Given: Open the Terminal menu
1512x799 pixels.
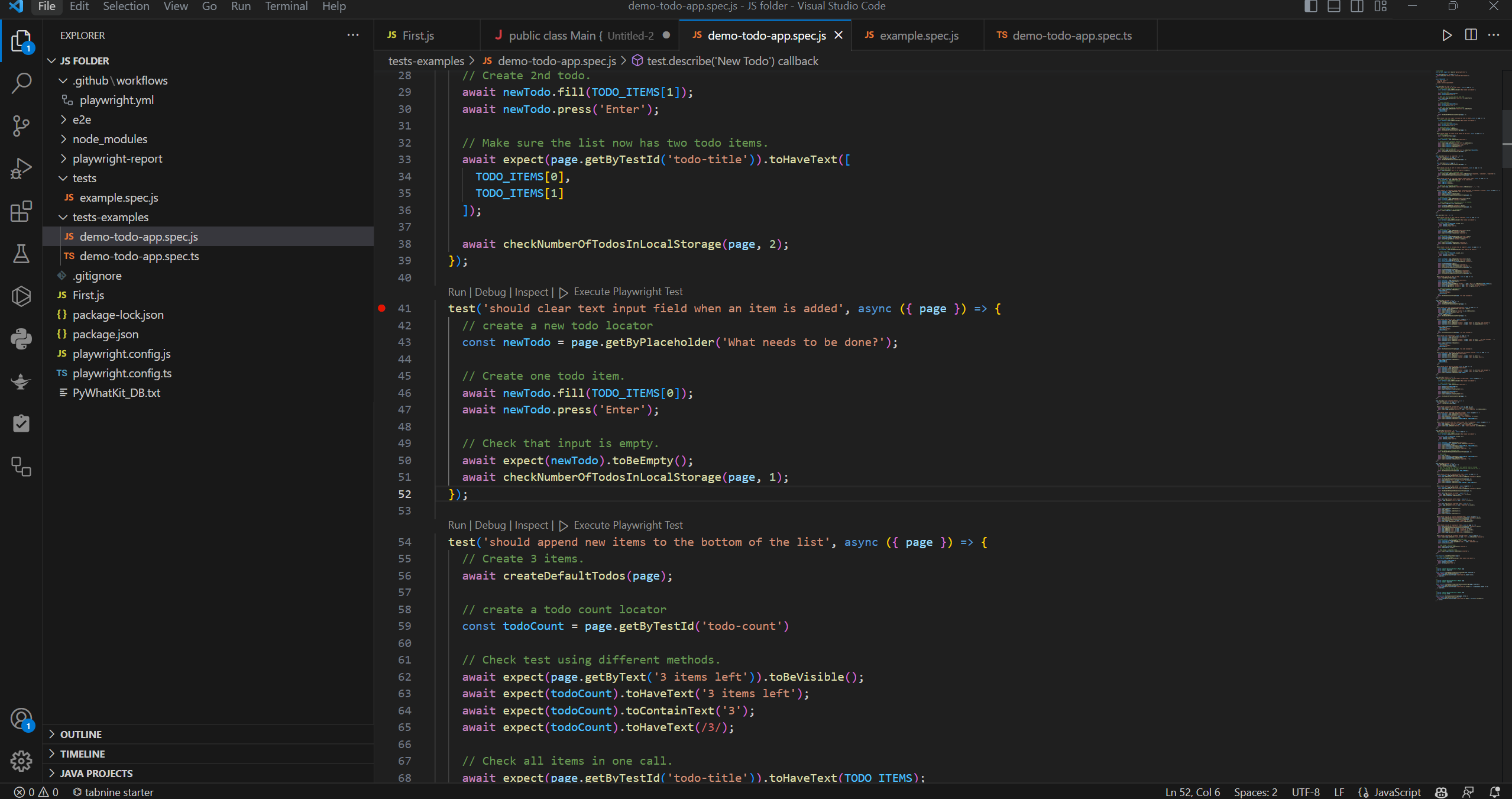Looking at the screenshot, I should (x=286, y=7).
